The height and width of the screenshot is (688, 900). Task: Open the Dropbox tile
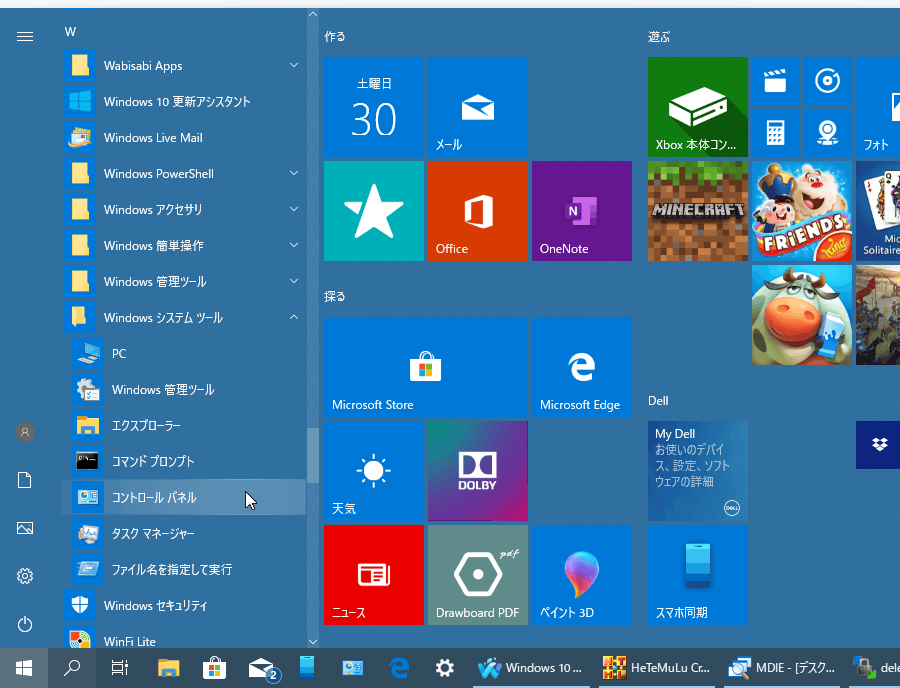click(x=878, y=445)
